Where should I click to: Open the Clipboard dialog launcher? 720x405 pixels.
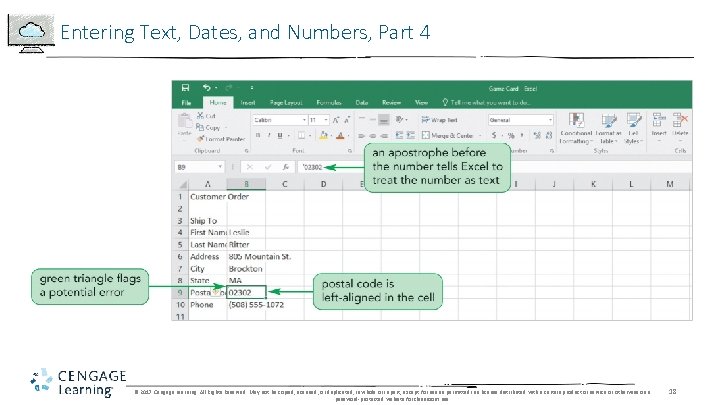pos(247,151)
